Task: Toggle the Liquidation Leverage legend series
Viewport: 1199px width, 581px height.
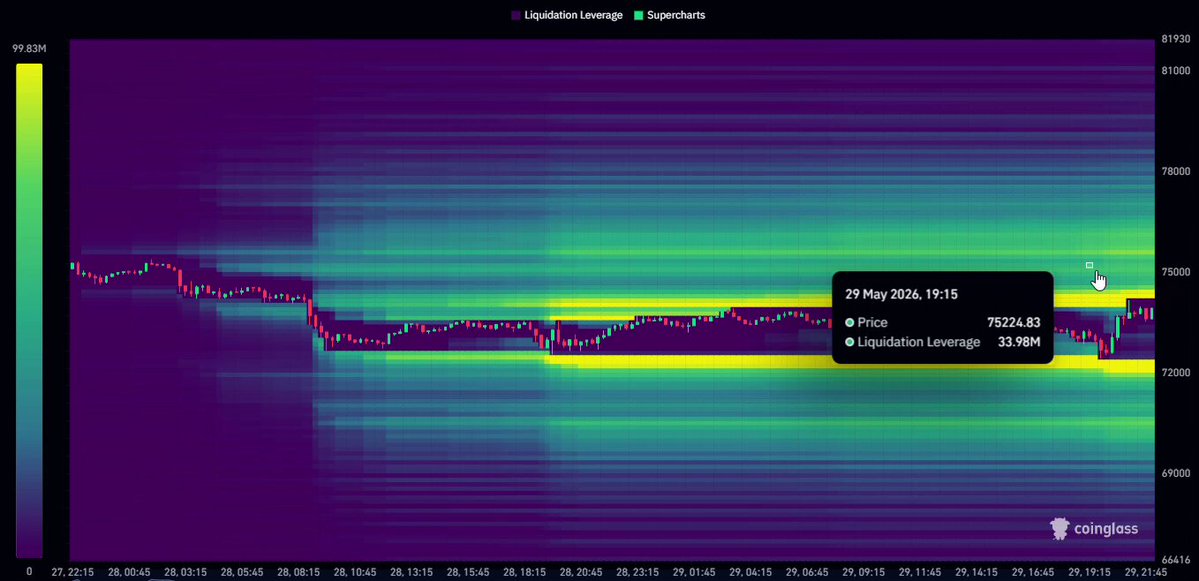Action: coord(567,15)
